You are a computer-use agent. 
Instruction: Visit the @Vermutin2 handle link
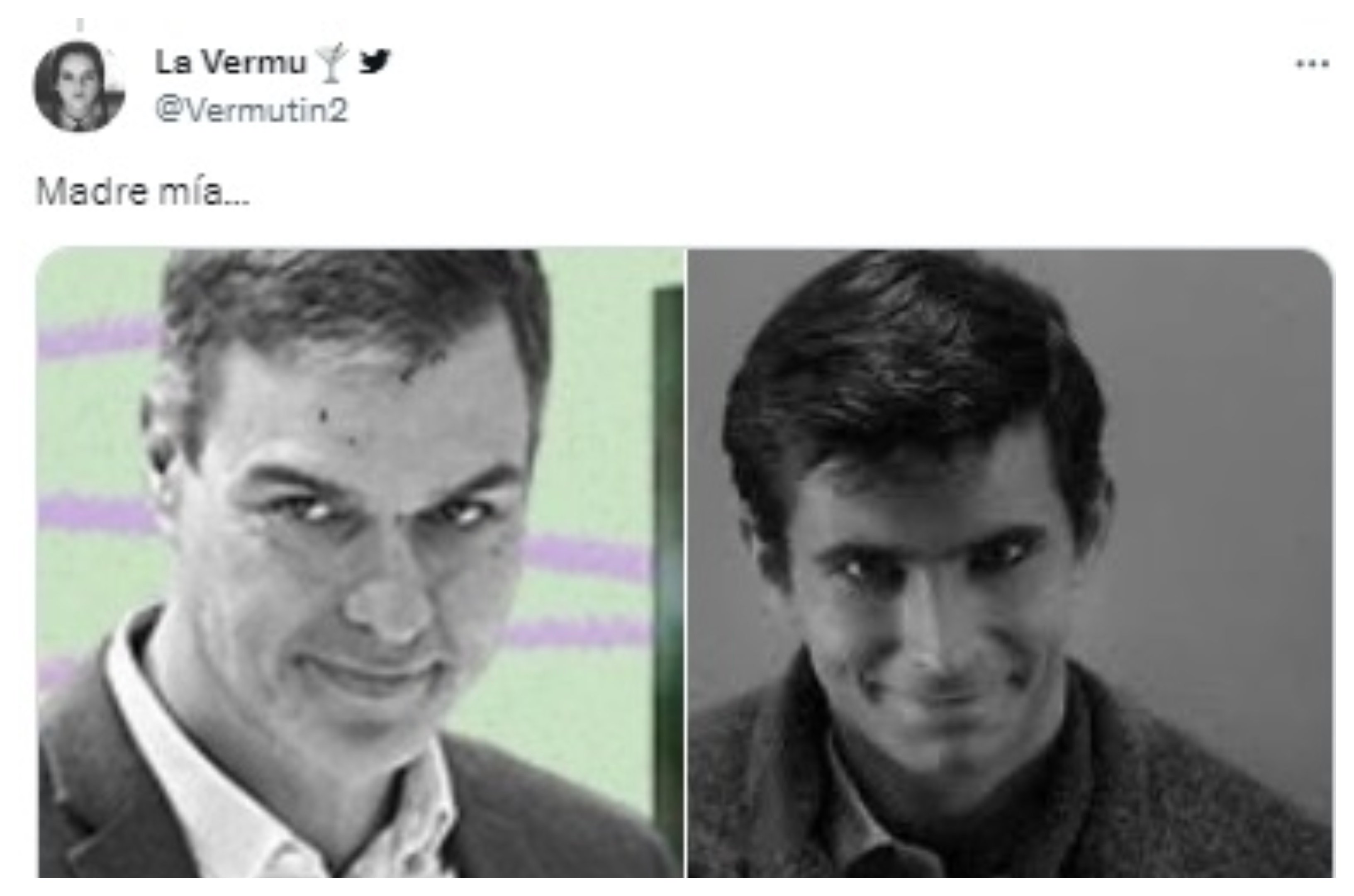[x=251, y=109]
